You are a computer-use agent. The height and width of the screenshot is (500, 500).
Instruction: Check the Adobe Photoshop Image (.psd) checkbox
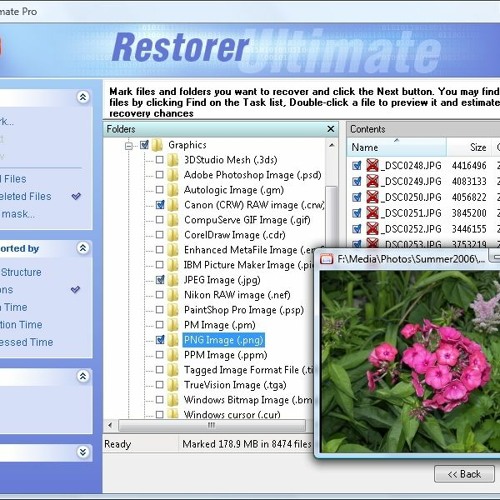[160, 175]
